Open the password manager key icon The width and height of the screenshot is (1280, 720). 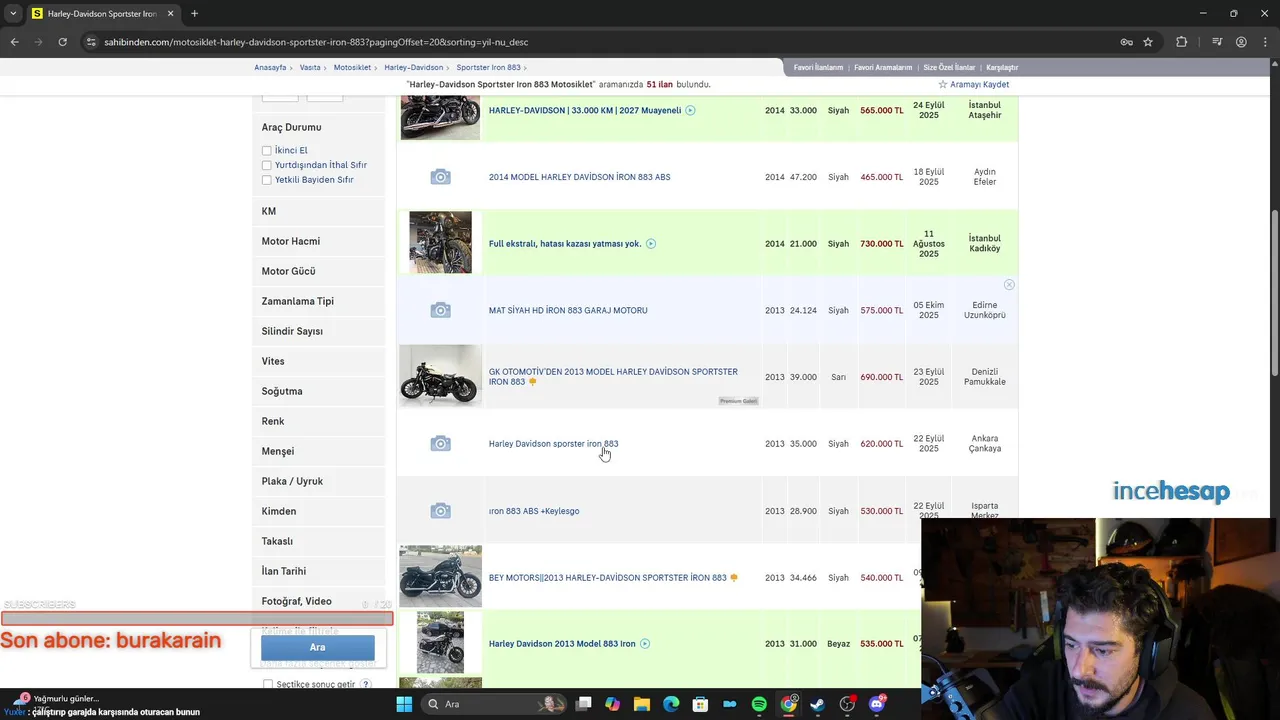(x=1126, y=42)
